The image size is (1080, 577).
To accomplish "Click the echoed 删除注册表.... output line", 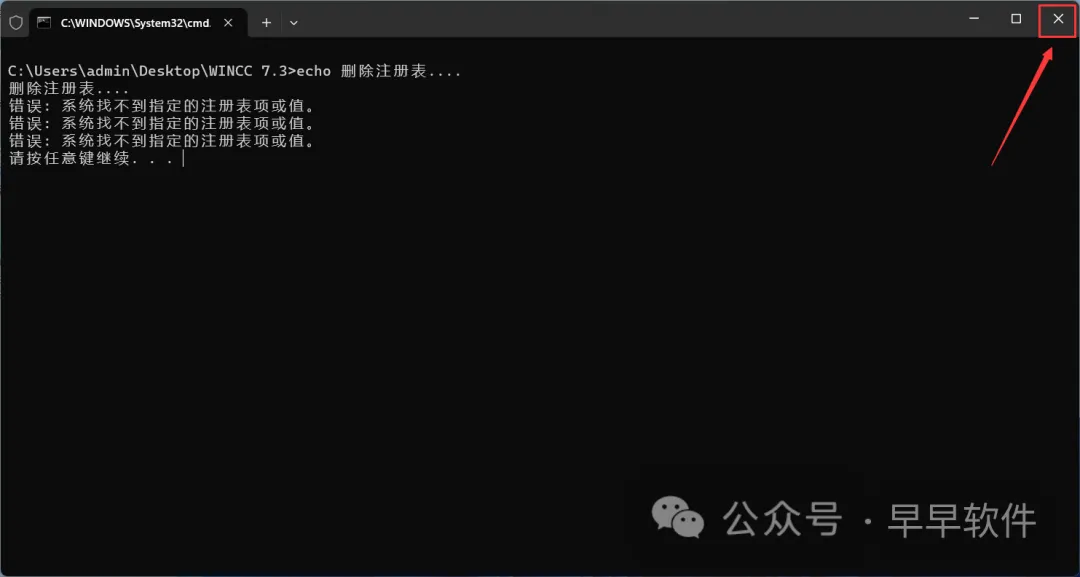I will 69,89.
